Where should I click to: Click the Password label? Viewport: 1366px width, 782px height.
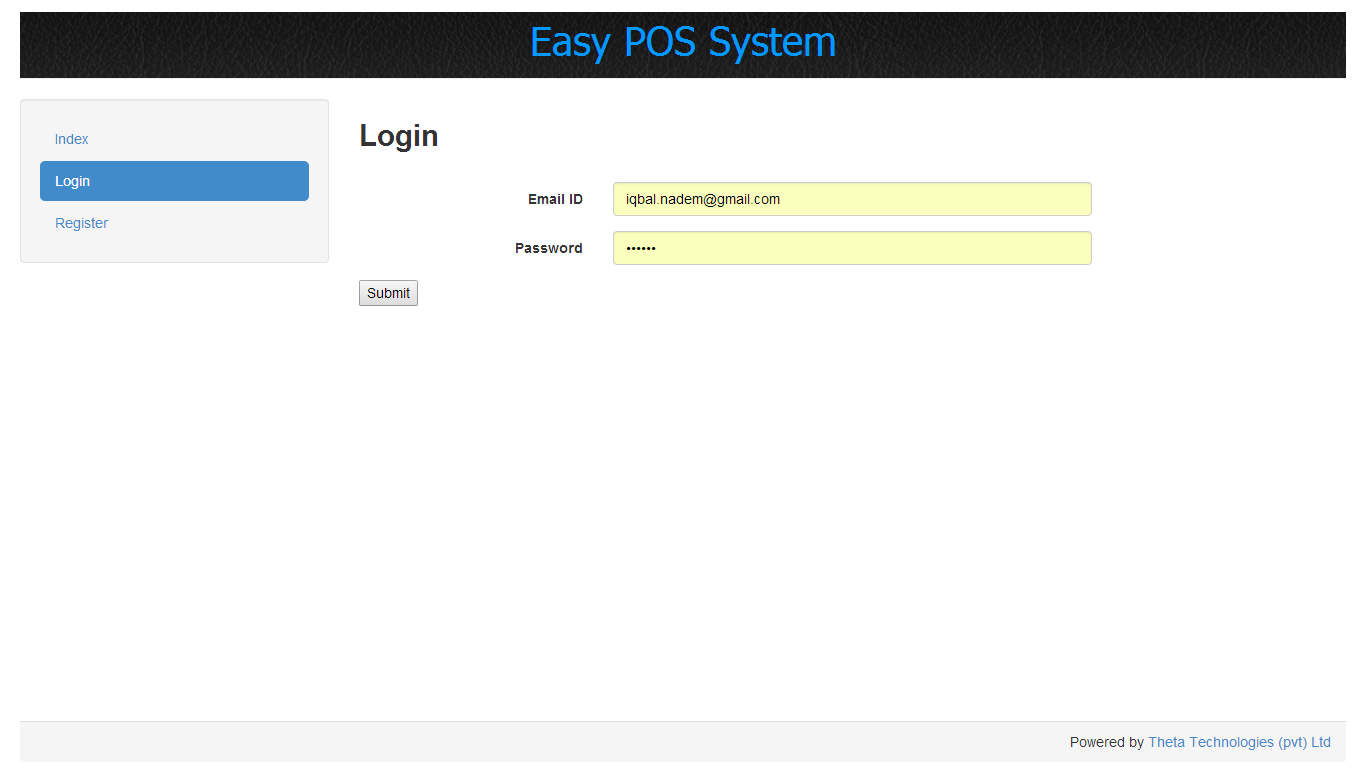[549, 248]
